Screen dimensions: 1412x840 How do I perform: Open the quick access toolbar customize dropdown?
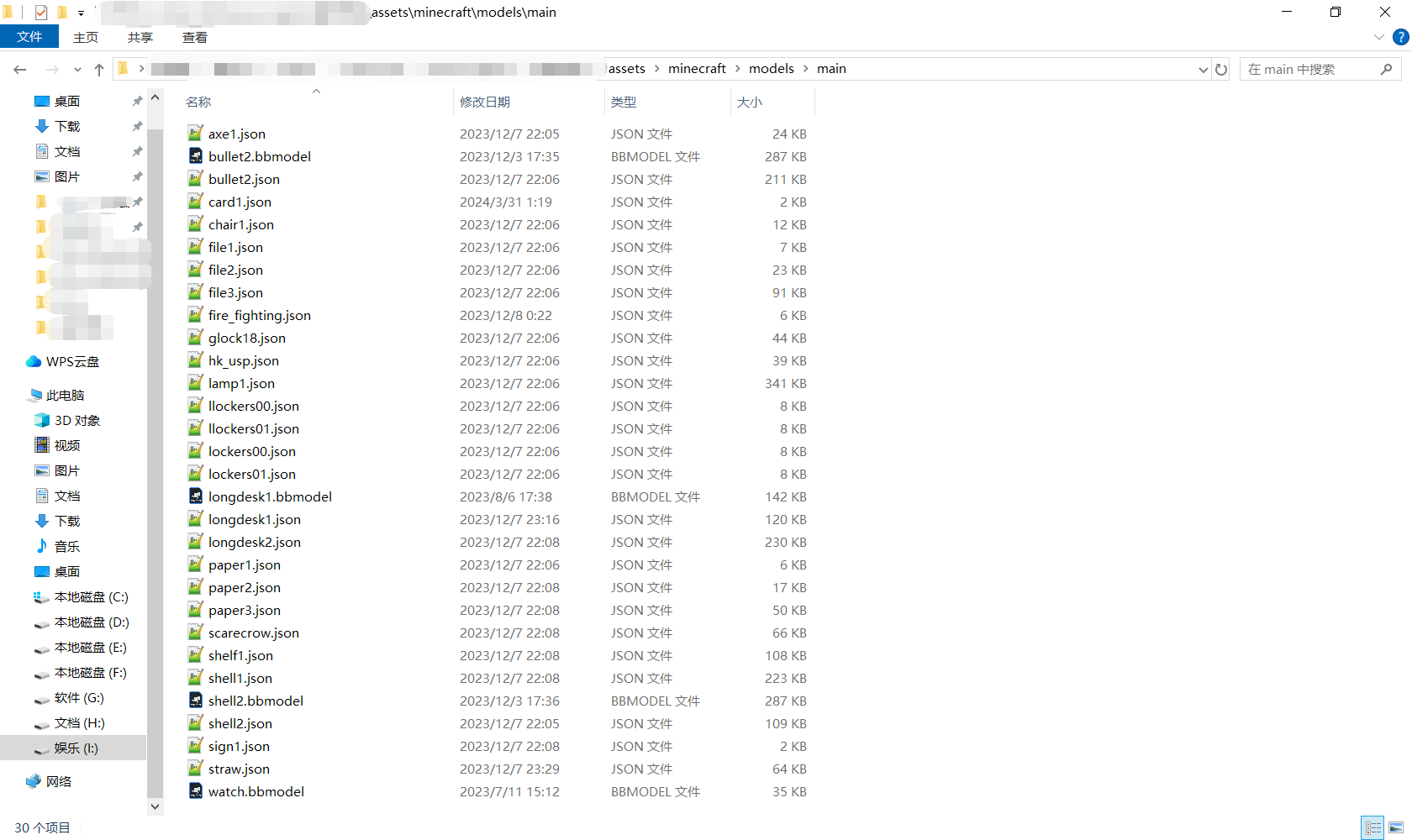(81, 13)
